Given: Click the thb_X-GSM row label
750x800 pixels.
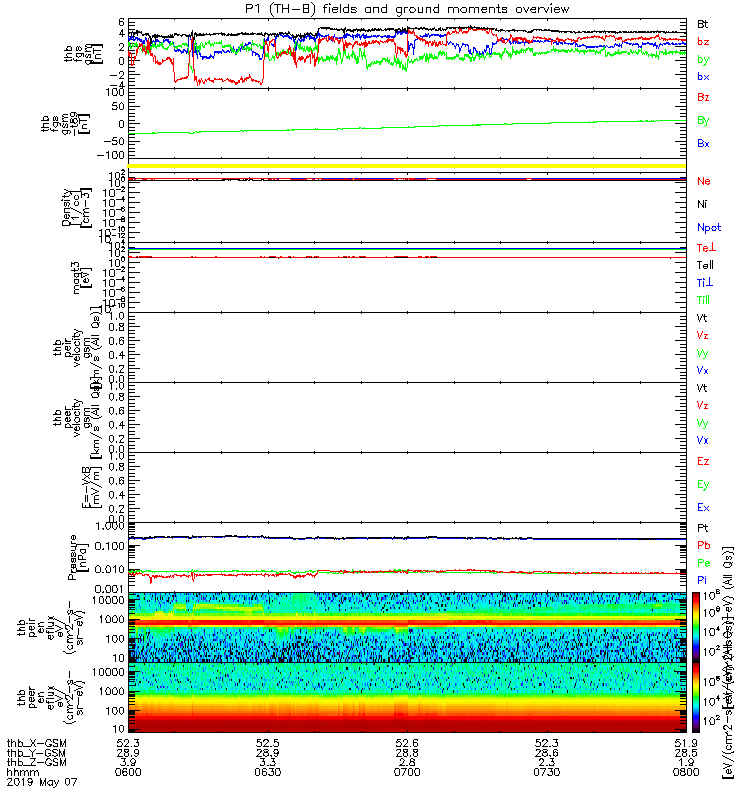Looking at the screenshot, I should (x=37, y=743).
